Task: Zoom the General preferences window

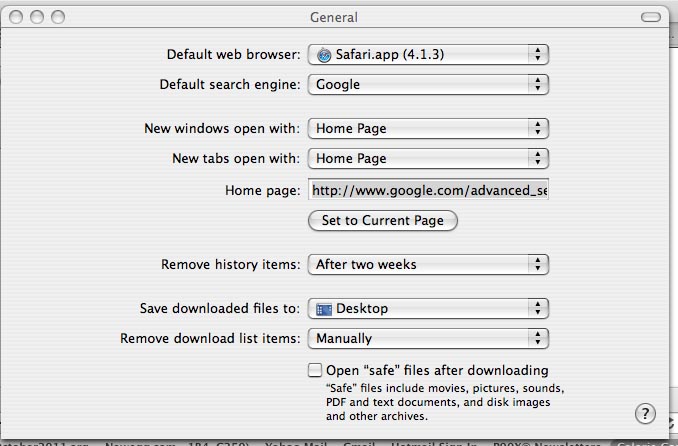Action: click(58, 17)
